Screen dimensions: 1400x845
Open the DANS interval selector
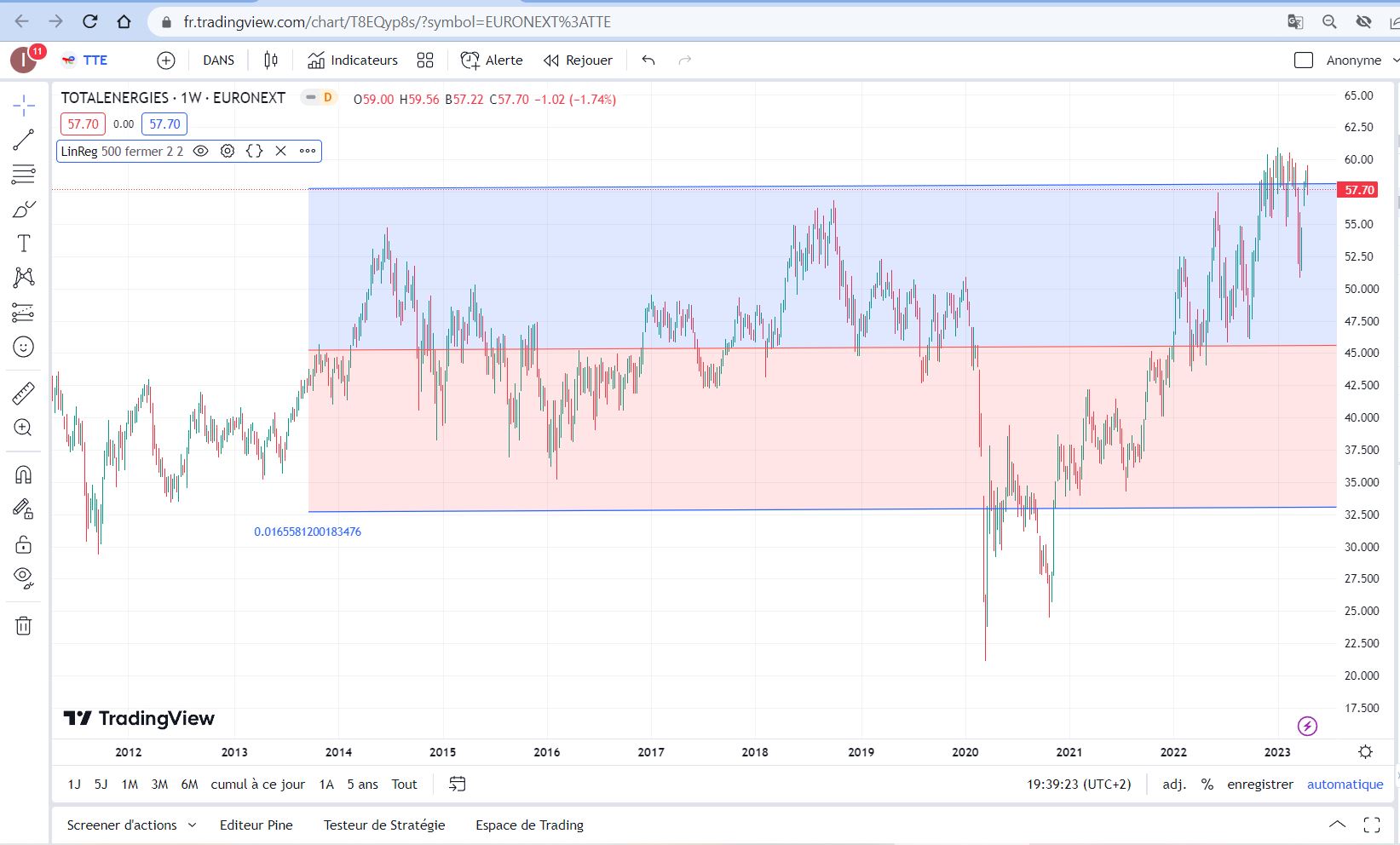coord(219,60)
